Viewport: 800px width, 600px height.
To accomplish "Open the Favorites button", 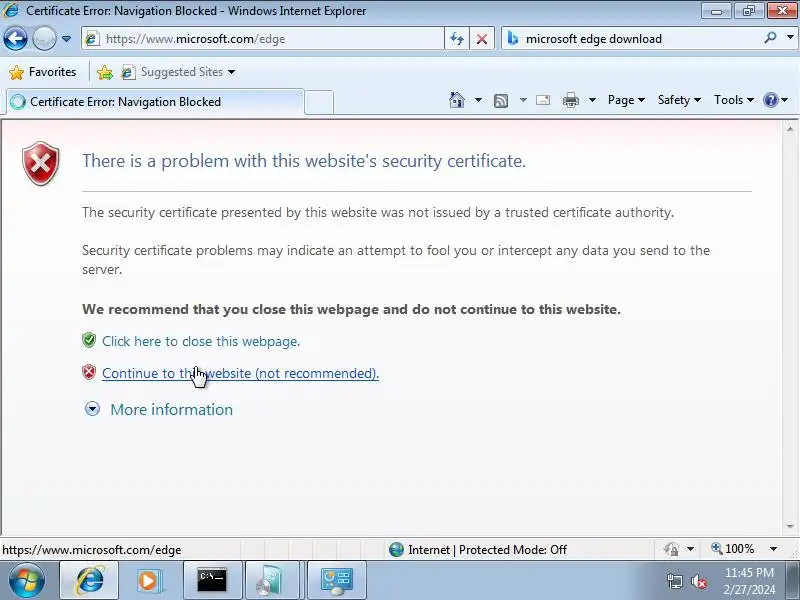I will 43,72.
